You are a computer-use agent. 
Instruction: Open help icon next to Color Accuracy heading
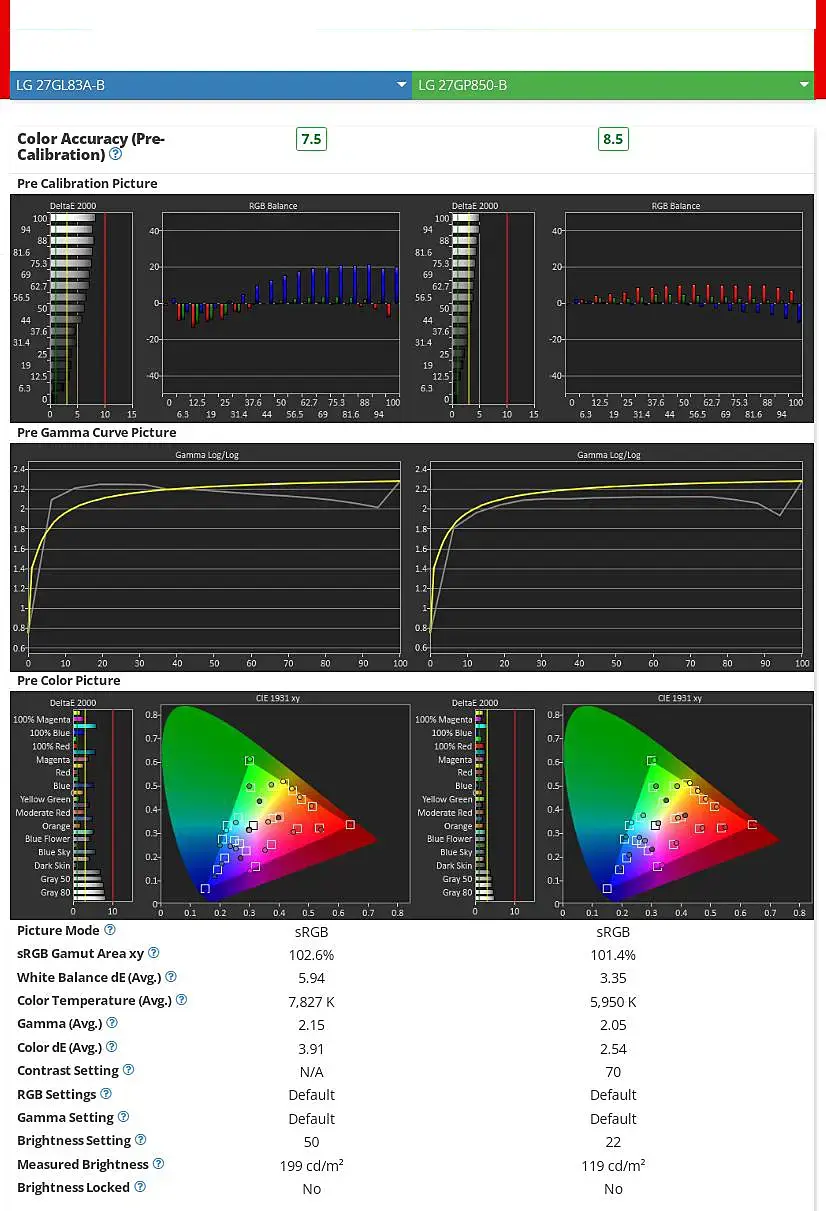(116, 154)
